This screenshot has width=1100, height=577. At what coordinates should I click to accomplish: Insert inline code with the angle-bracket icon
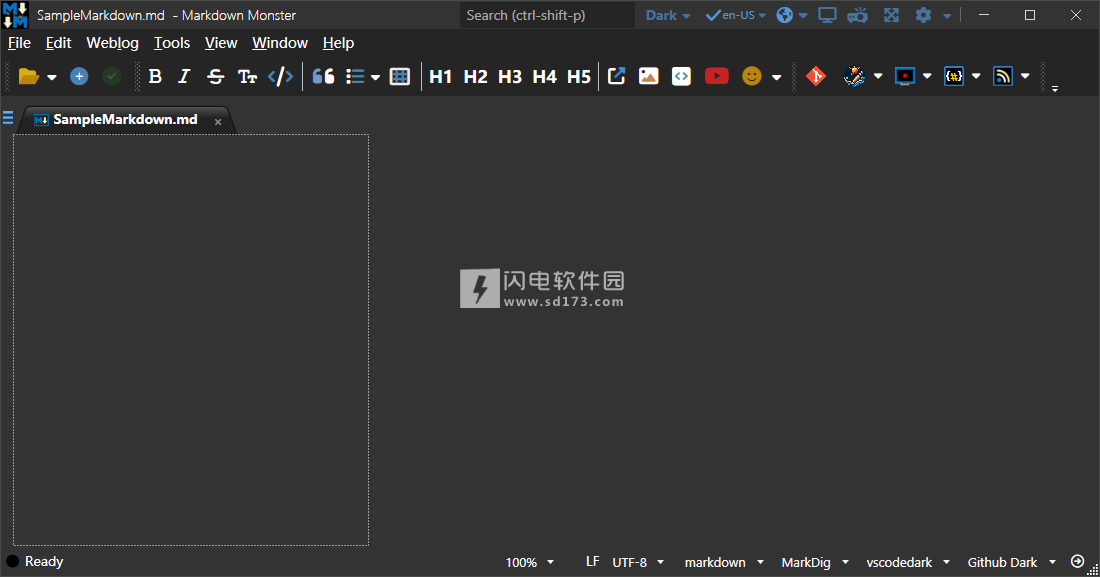tap(281, 76)
